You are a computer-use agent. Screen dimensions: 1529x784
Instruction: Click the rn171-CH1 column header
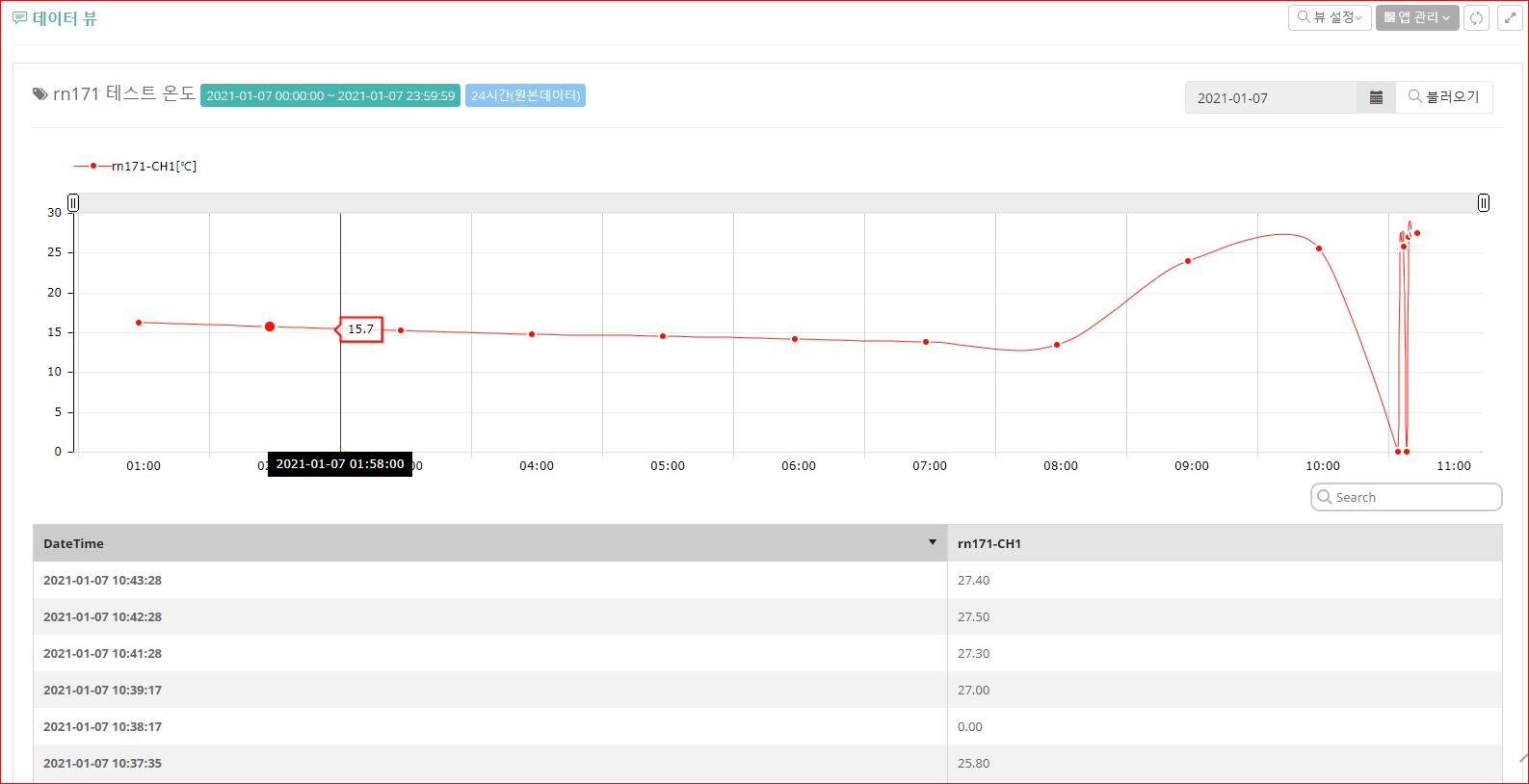[1225, 543]
